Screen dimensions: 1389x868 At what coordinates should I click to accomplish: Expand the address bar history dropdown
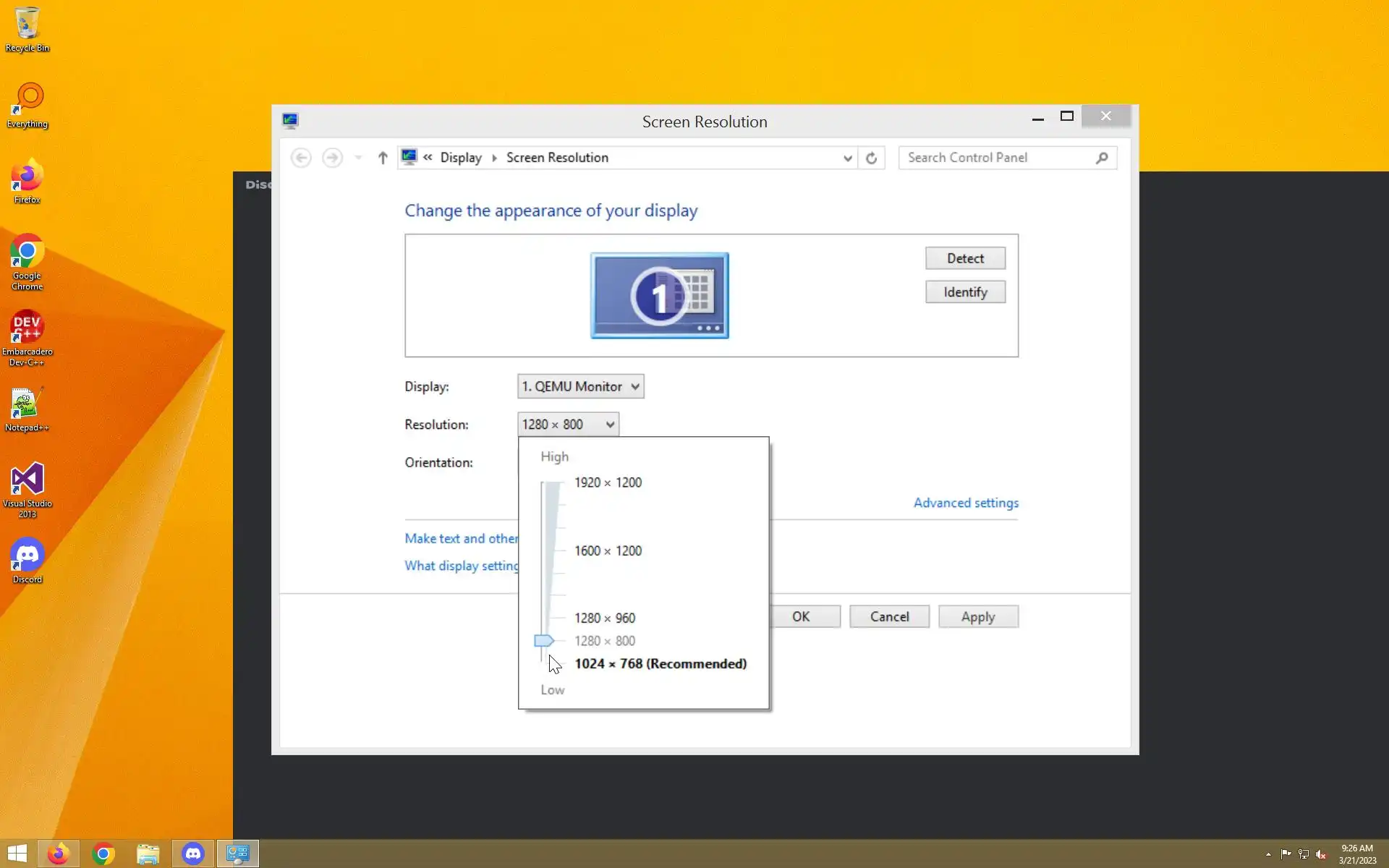tap(847, 158)
